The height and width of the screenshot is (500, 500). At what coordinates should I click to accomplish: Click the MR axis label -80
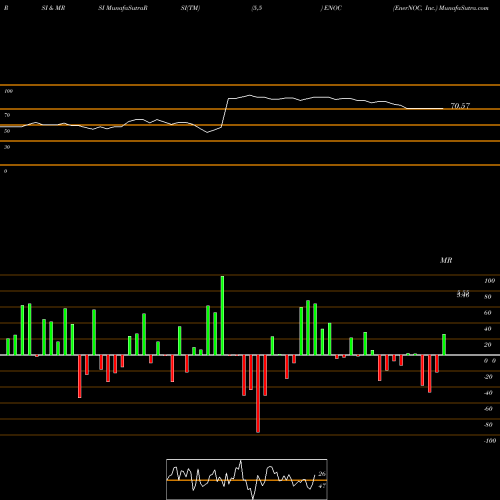click(x=488, y=425)
